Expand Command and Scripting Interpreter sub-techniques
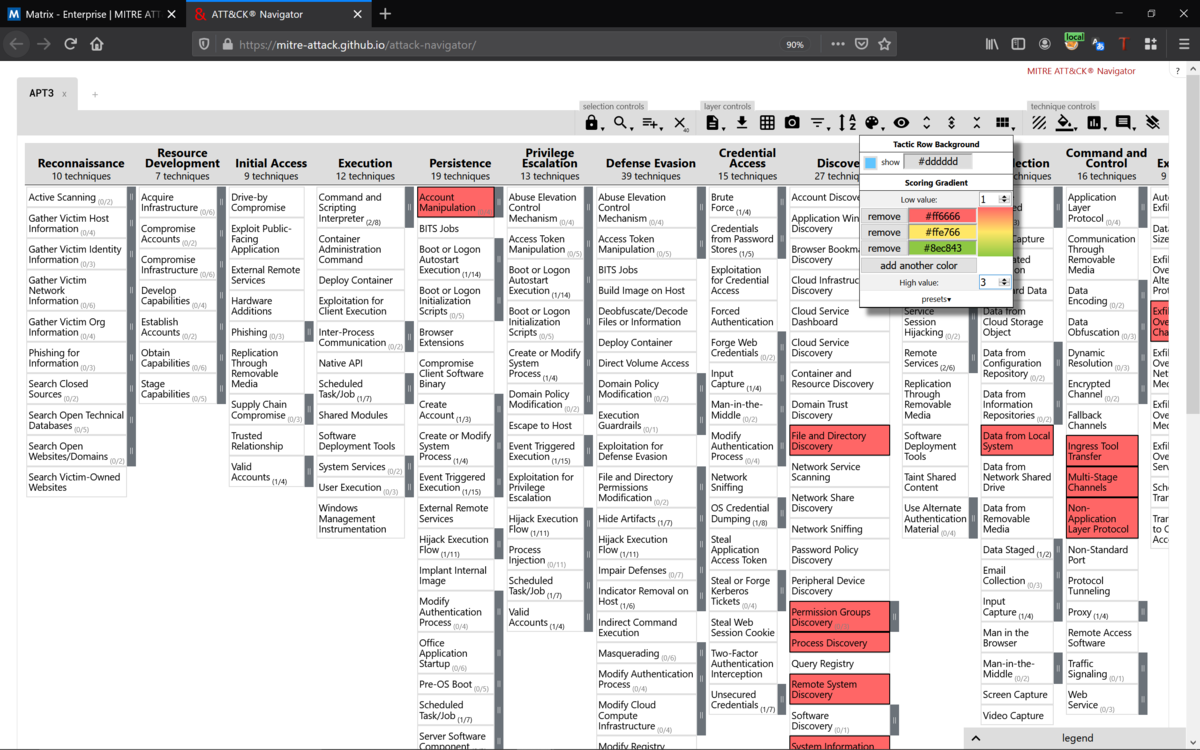 409,208
